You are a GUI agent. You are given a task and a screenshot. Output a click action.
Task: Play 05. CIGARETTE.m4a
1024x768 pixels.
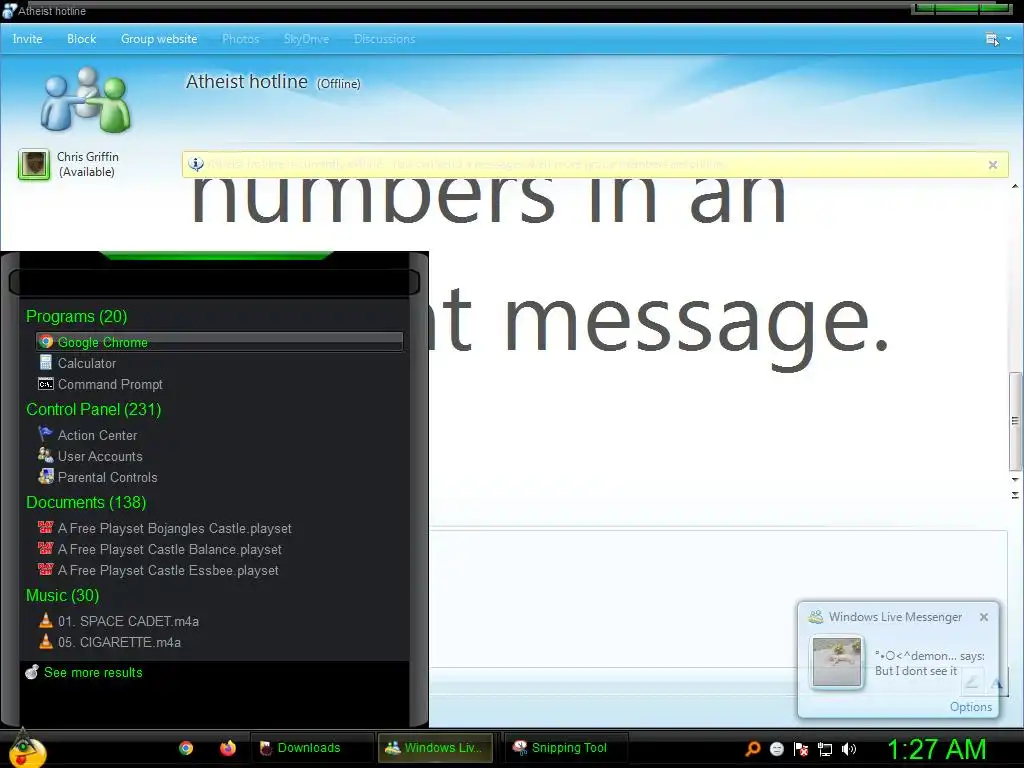(x=219, y=642)
